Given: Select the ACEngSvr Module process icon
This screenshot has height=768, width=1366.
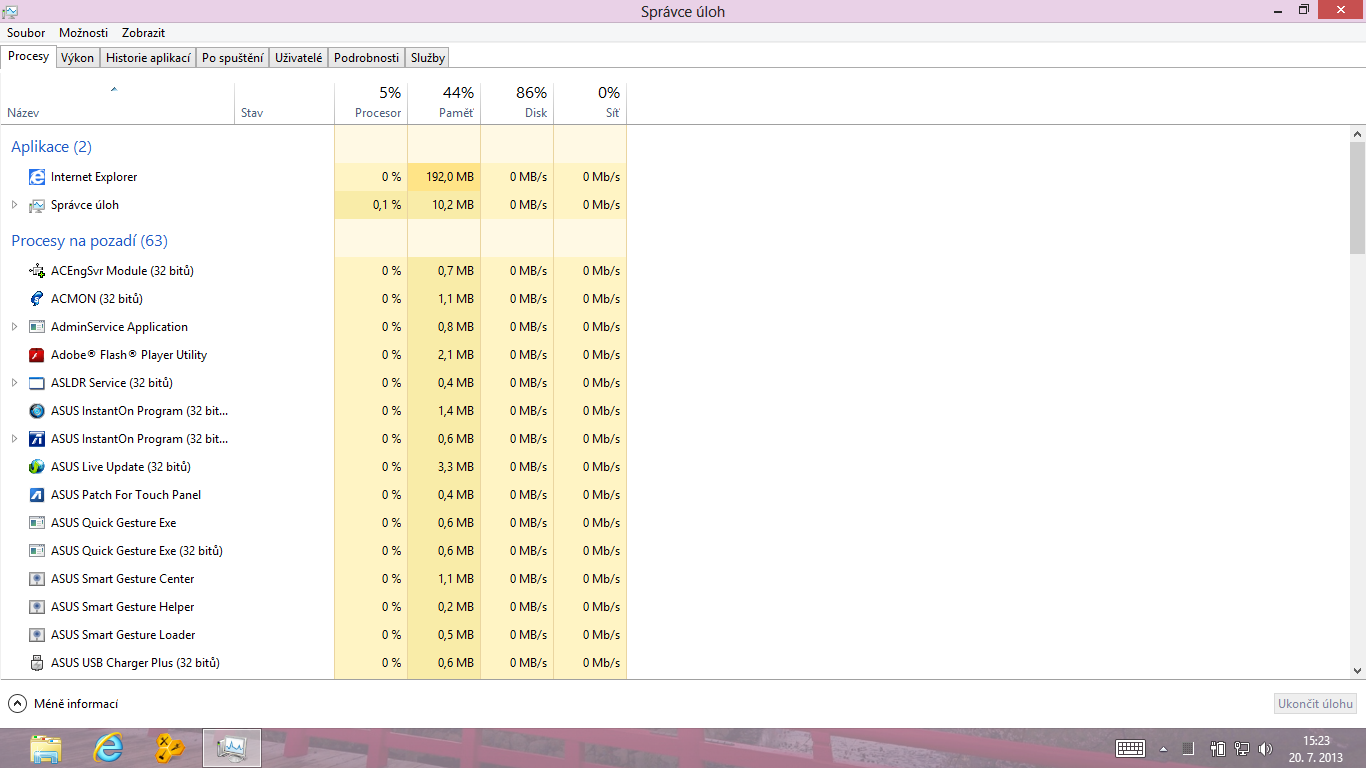Looking at the screenshot, I should pos(37,271).
